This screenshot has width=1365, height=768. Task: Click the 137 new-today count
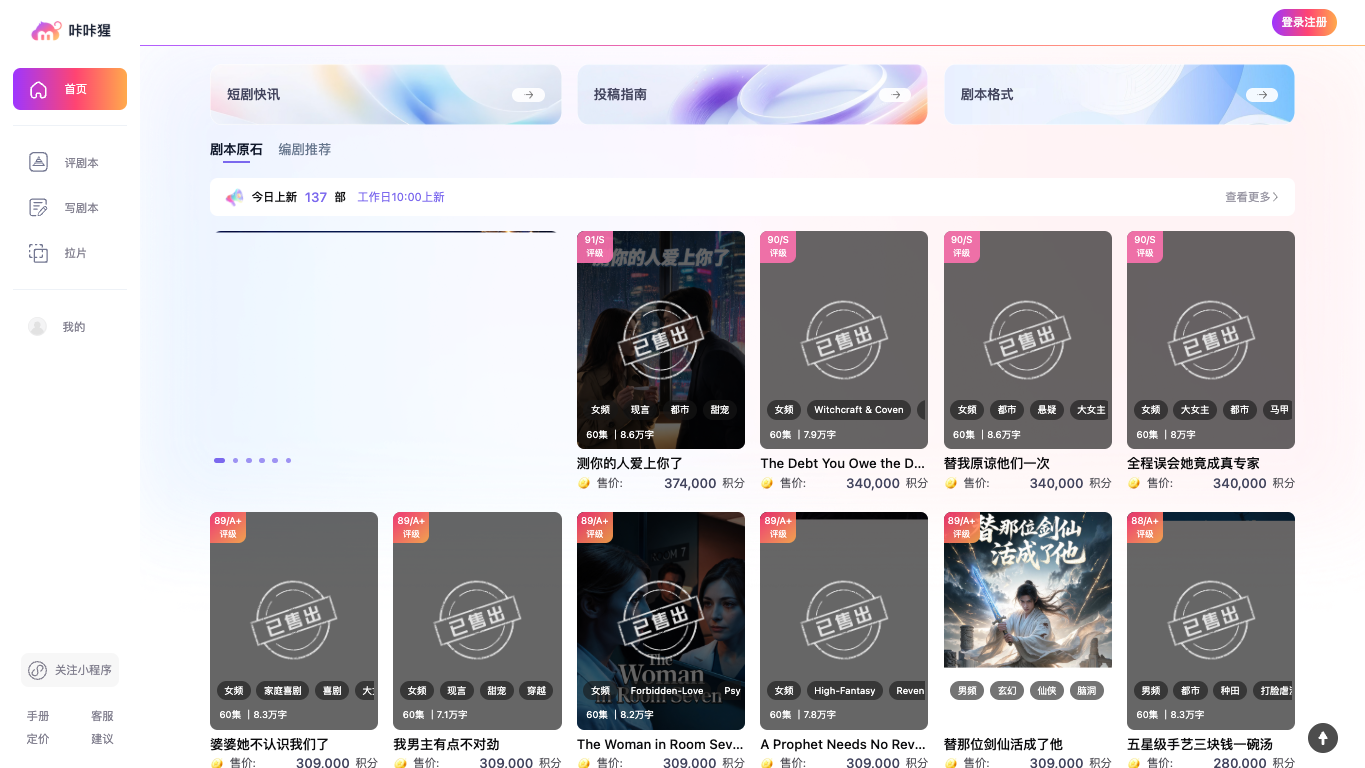(316, 197)
